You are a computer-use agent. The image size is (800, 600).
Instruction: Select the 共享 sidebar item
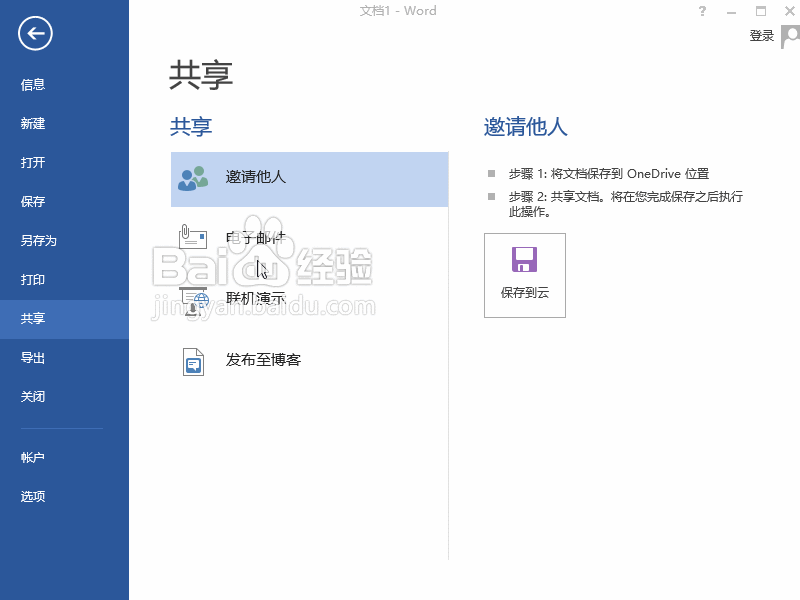64,319
